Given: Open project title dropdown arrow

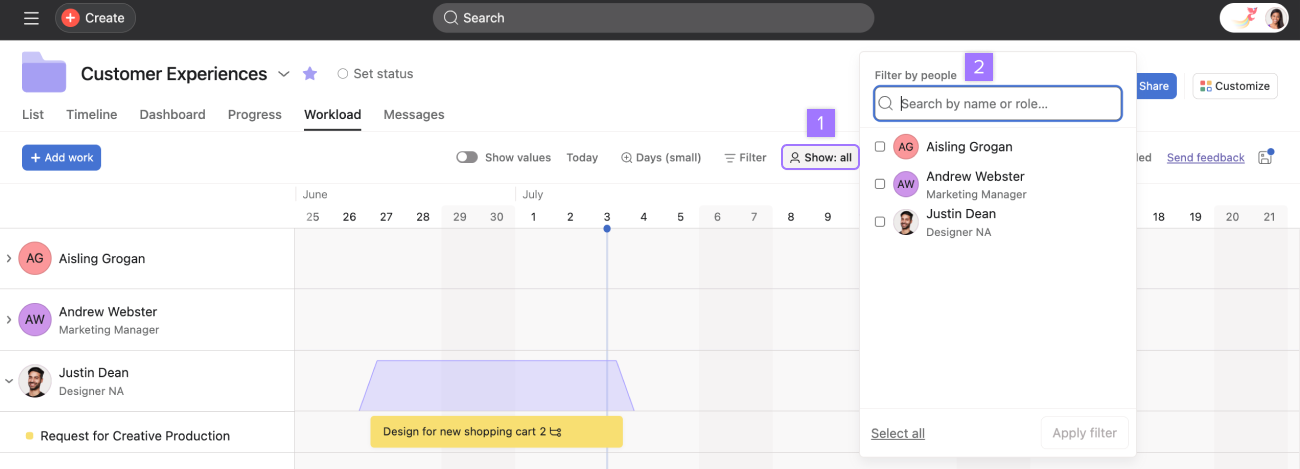Looking at the screenshot, I should (284, 74).
